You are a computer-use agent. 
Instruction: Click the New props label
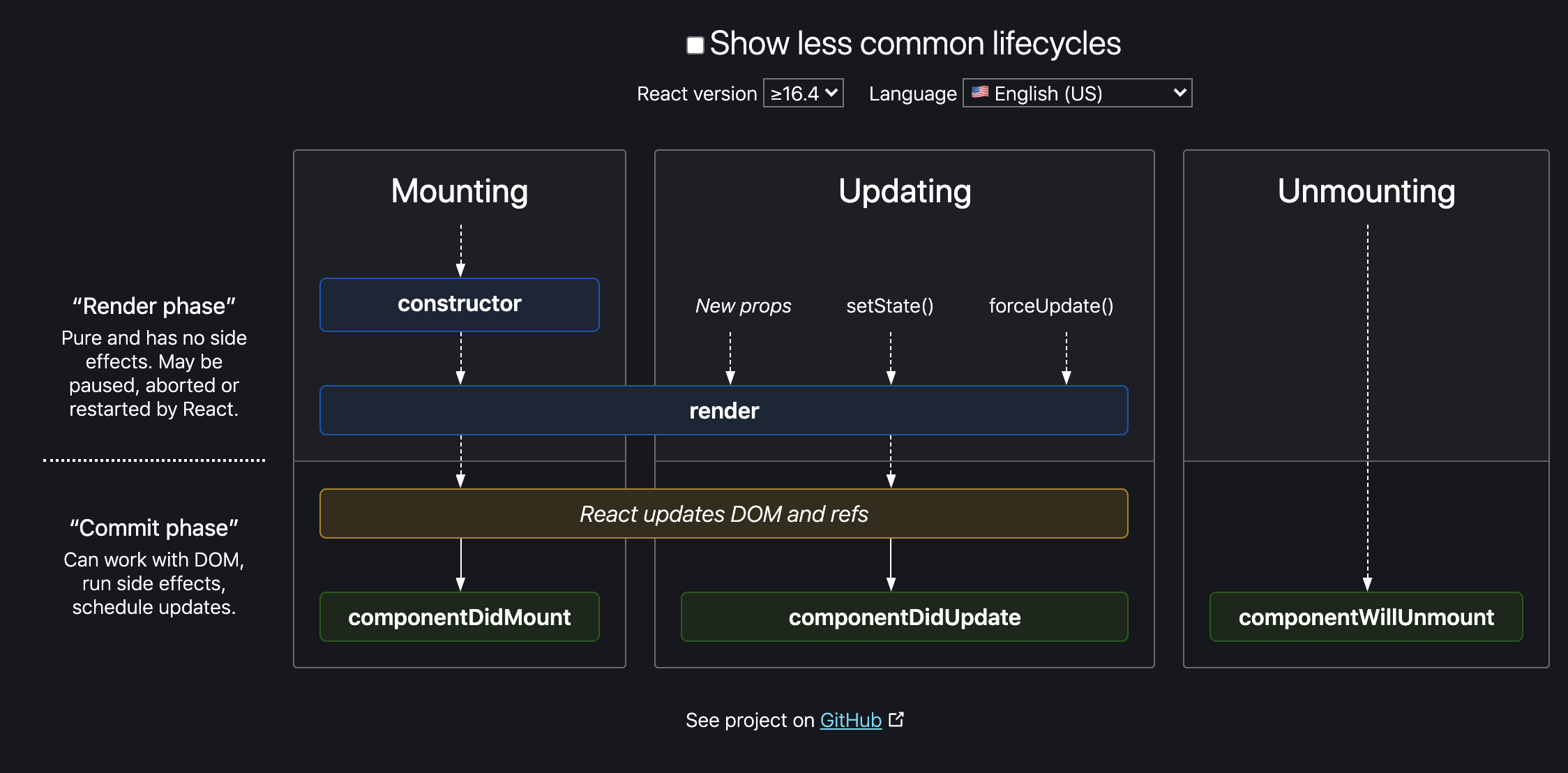[743, 306]
